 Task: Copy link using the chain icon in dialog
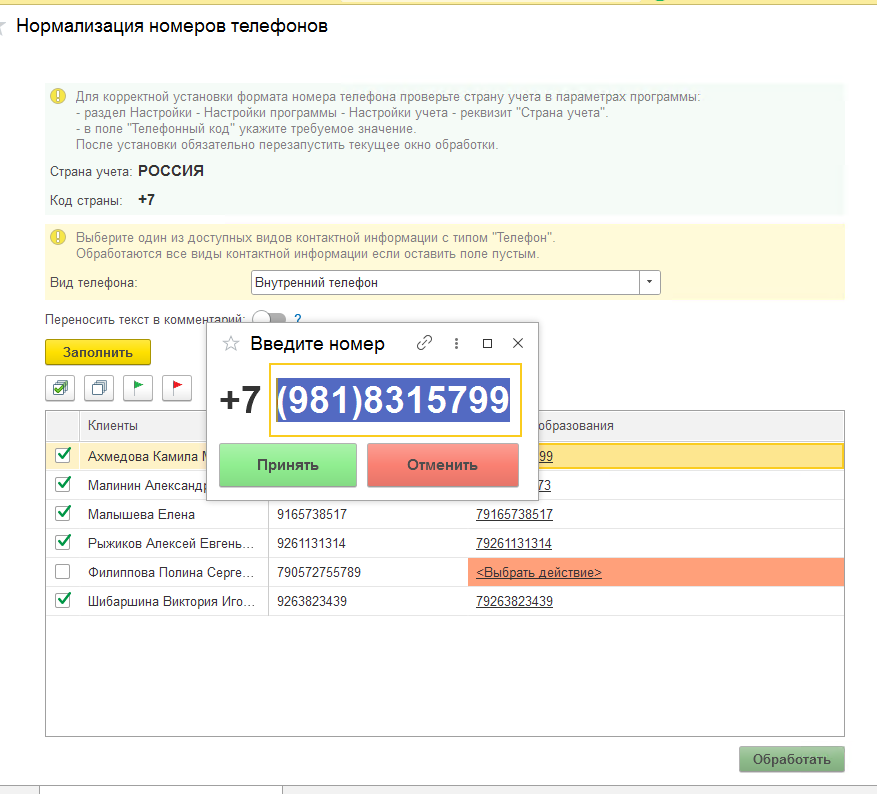click(x=424, y=343)
